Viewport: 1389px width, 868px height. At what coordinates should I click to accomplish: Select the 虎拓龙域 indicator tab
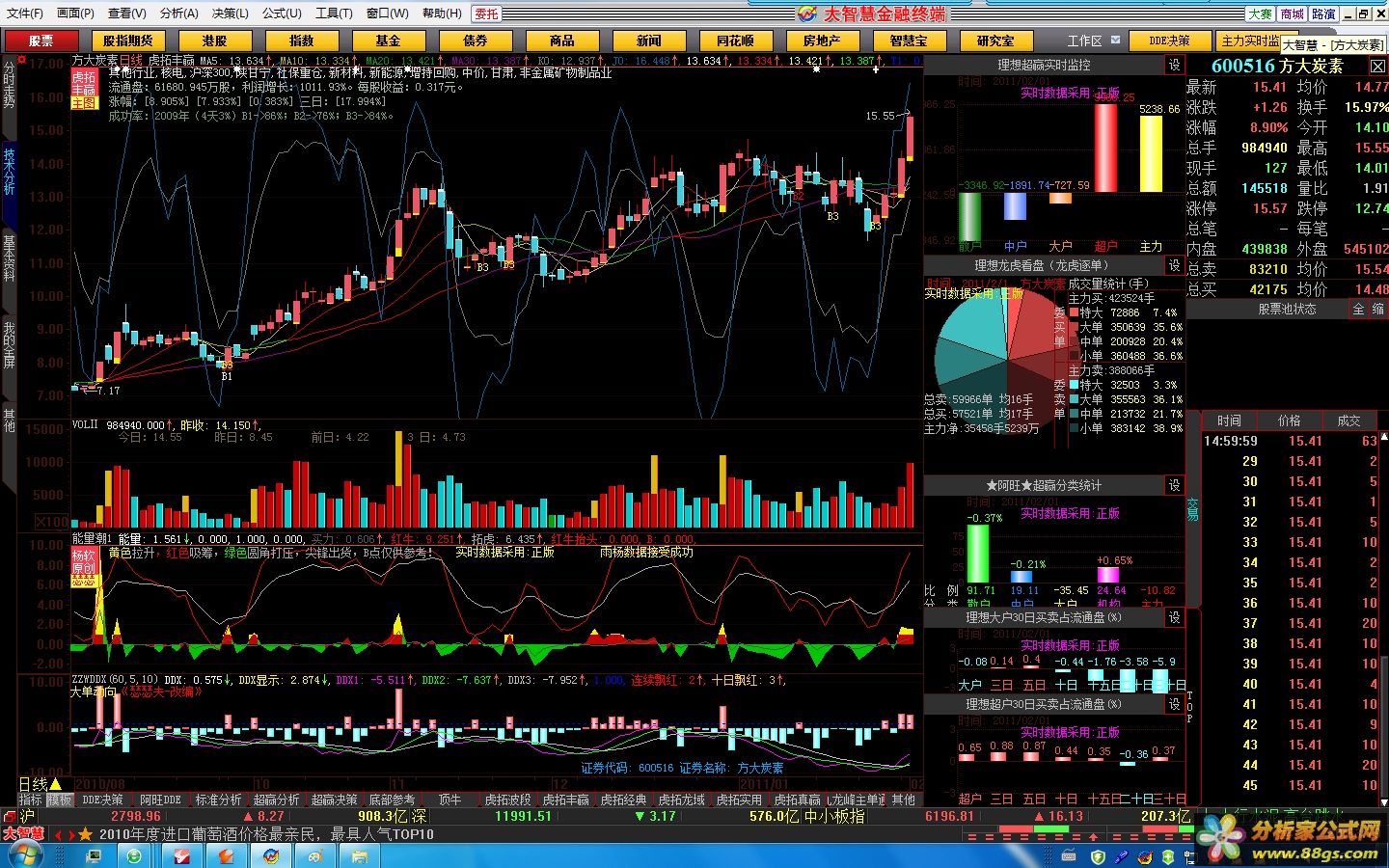point(681,800)
